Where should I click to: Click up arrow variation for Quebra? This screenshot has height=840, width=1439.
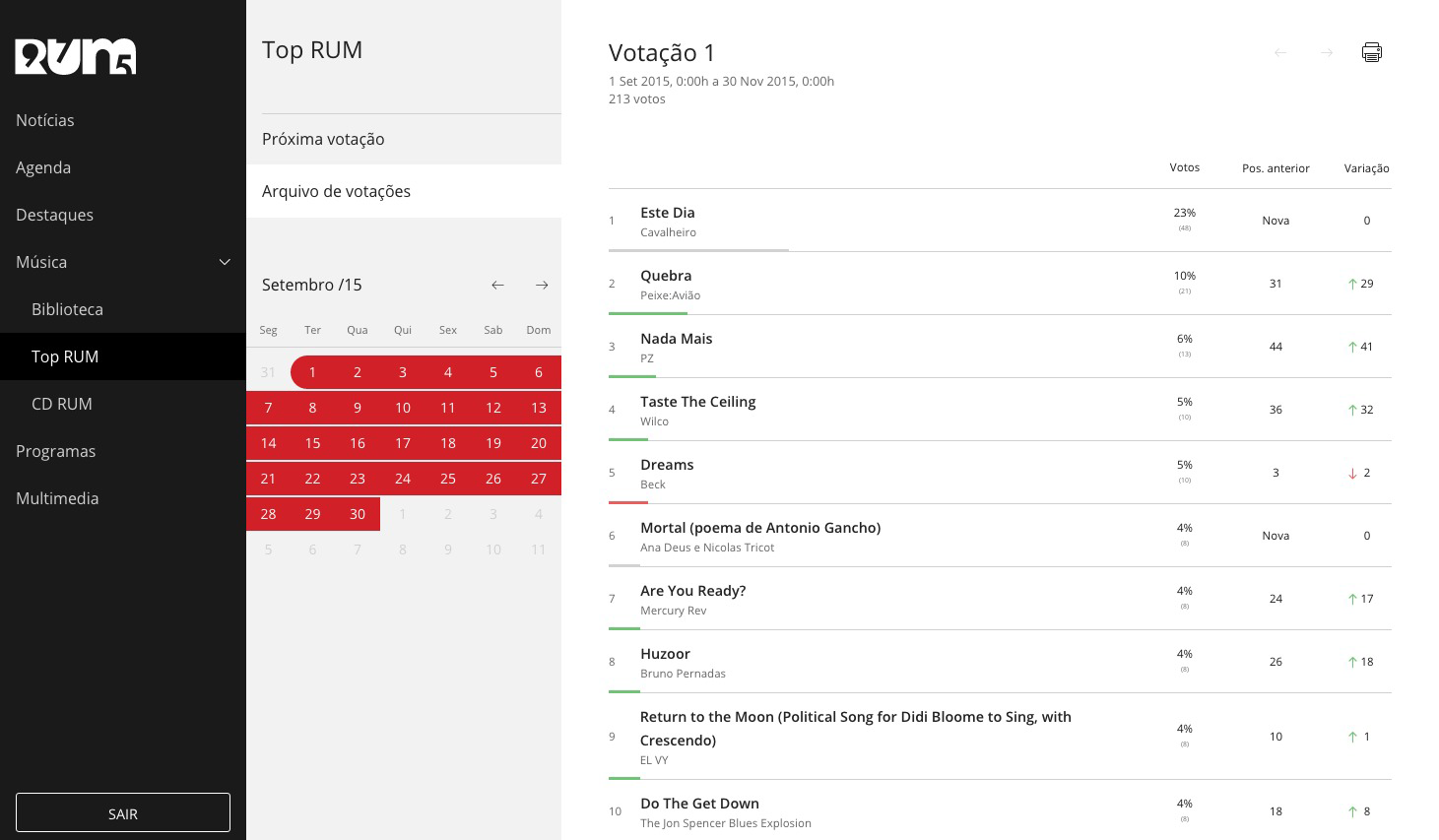coord(1352,284)
